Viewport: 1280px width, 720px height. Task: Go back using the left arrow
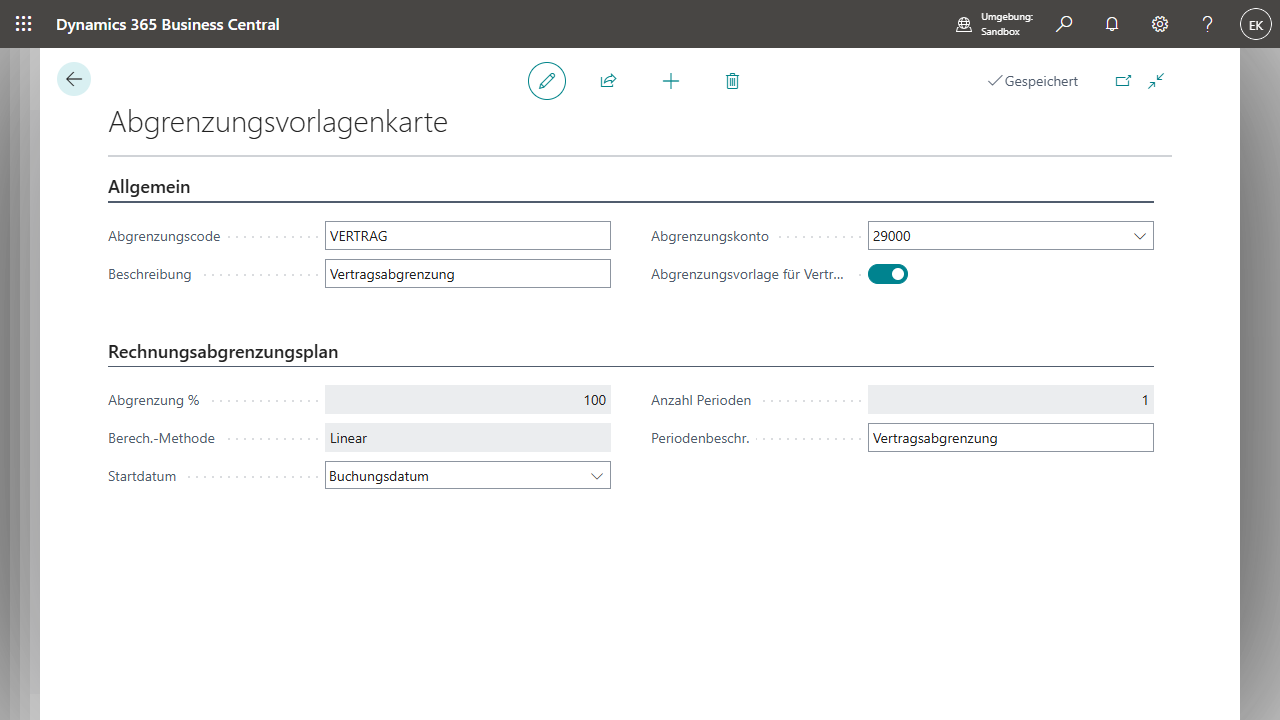[74, 79]
